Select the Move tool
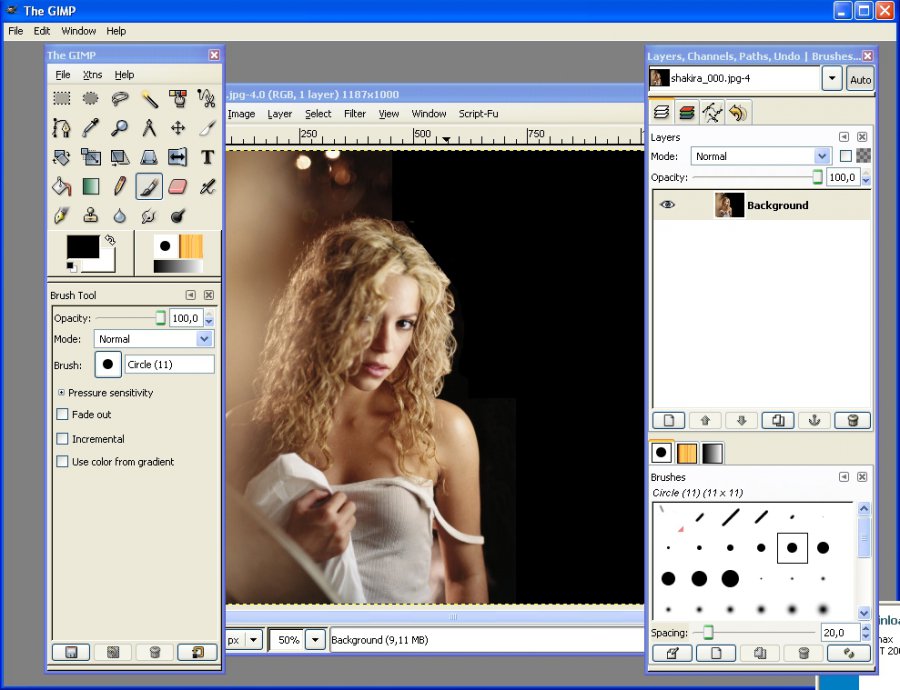 [x=178, y=128]
